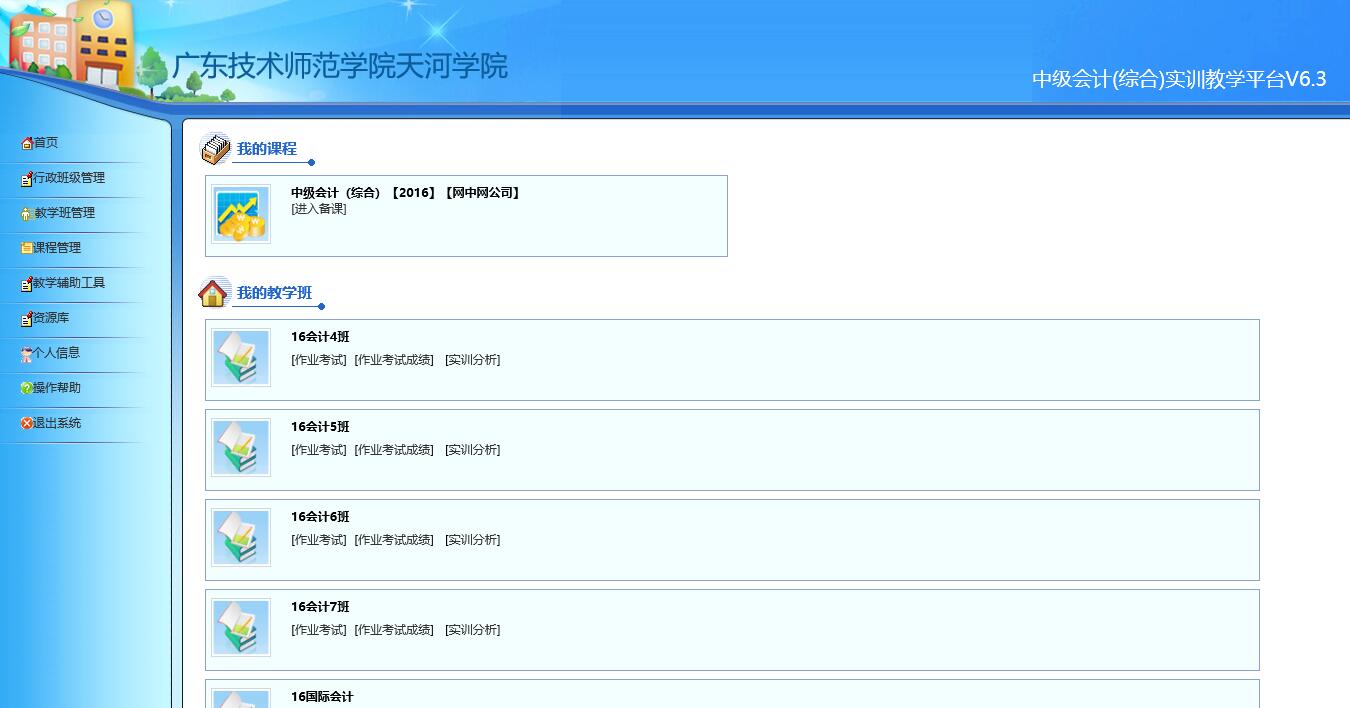Click the 16会计5班 book icon
Screen dimensions: 1350x708
(241, 448)
